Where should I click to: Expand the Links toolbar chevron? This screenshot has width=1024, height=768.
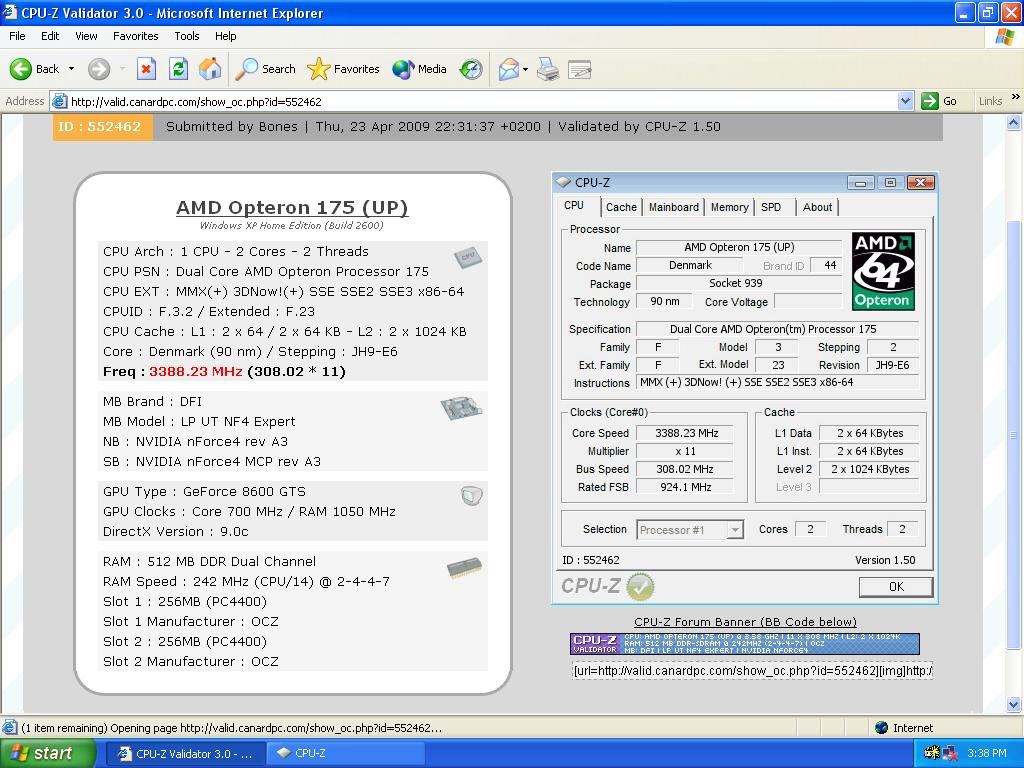(1016, 97)
